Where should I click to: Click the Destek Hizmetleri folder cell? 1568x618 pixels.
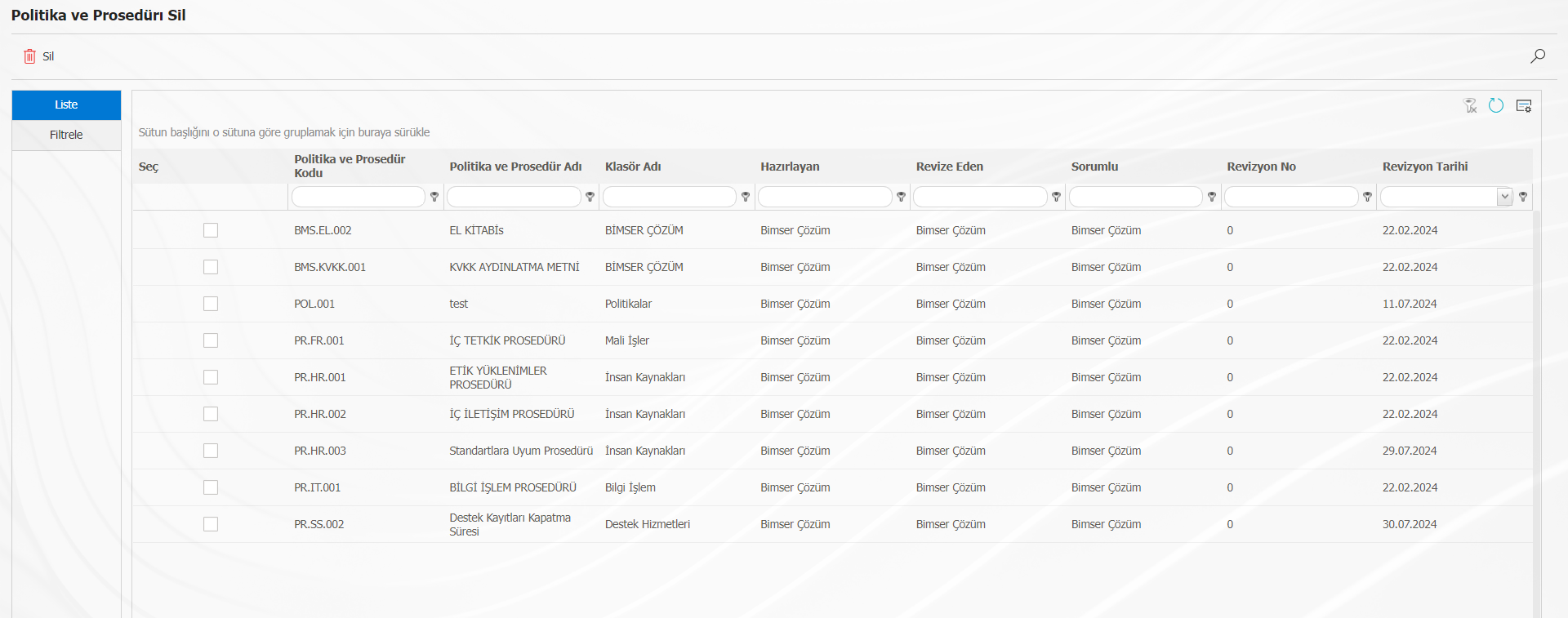tap(648, 524)
